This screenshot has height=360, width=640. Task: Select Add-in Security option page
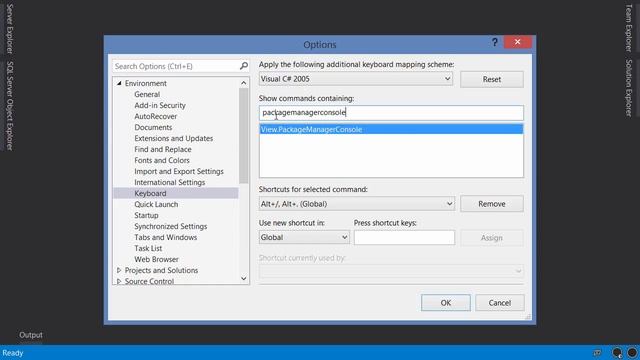pos(160,105)
